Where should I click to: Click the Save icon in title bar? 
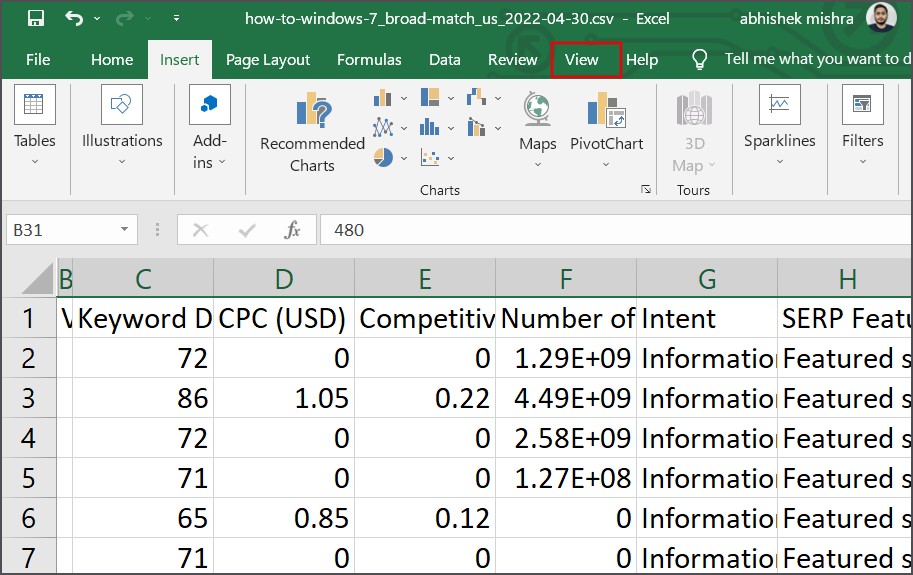35,18
